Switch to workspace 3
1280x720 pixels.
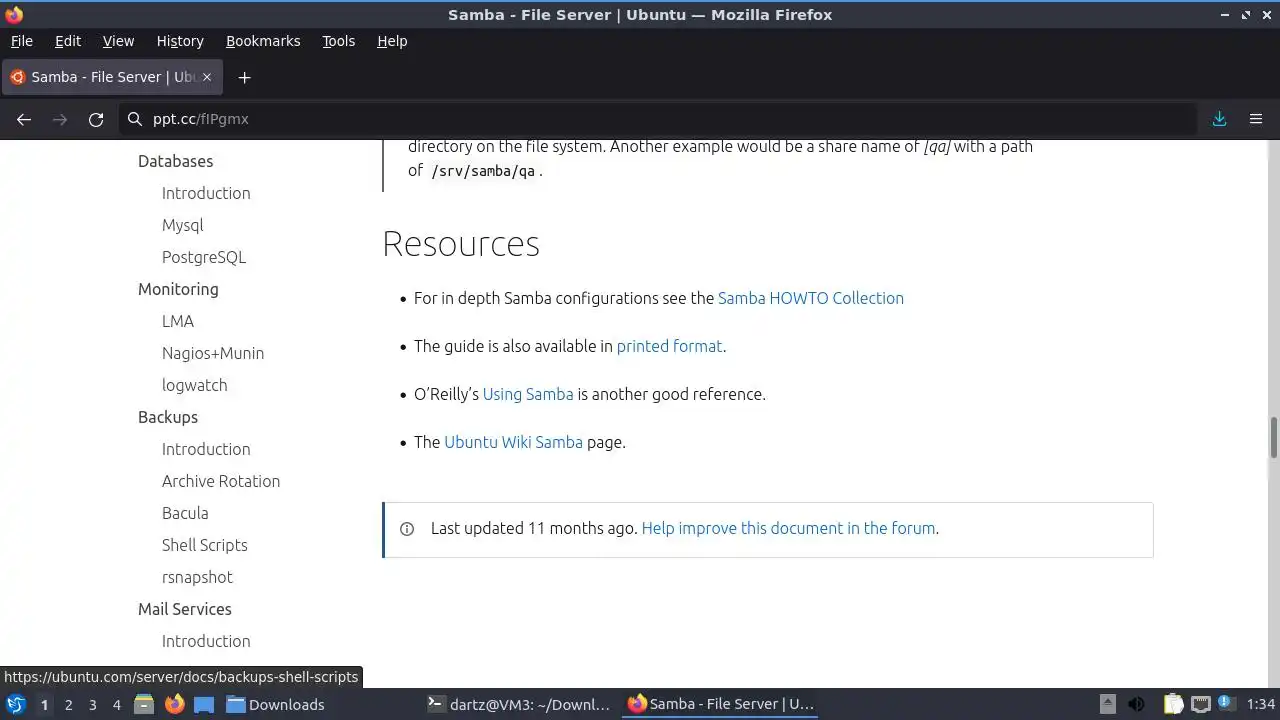(x=92, y=705)
